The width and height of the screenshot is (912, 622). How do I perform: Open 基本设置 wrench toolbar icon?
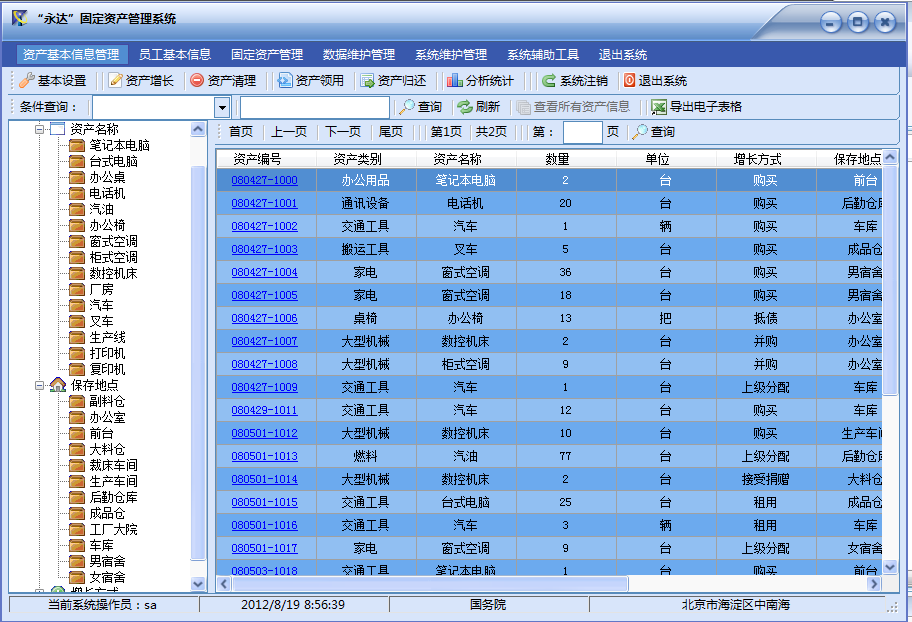(x=27, y=80)
